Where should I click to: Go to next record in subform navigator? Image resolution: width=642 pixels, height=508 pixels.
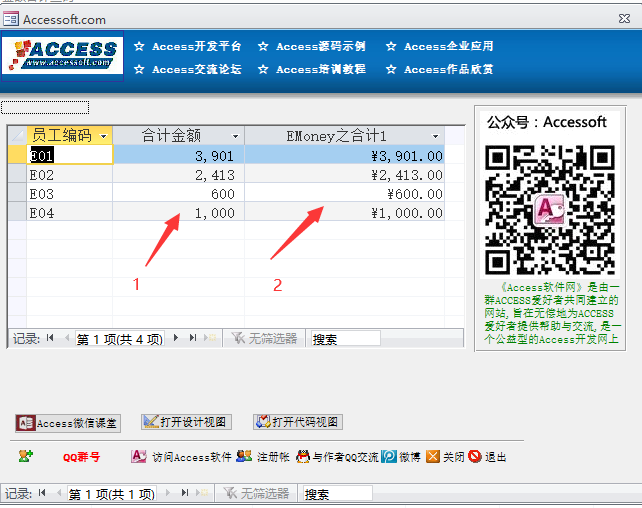[x=176, y=338]
